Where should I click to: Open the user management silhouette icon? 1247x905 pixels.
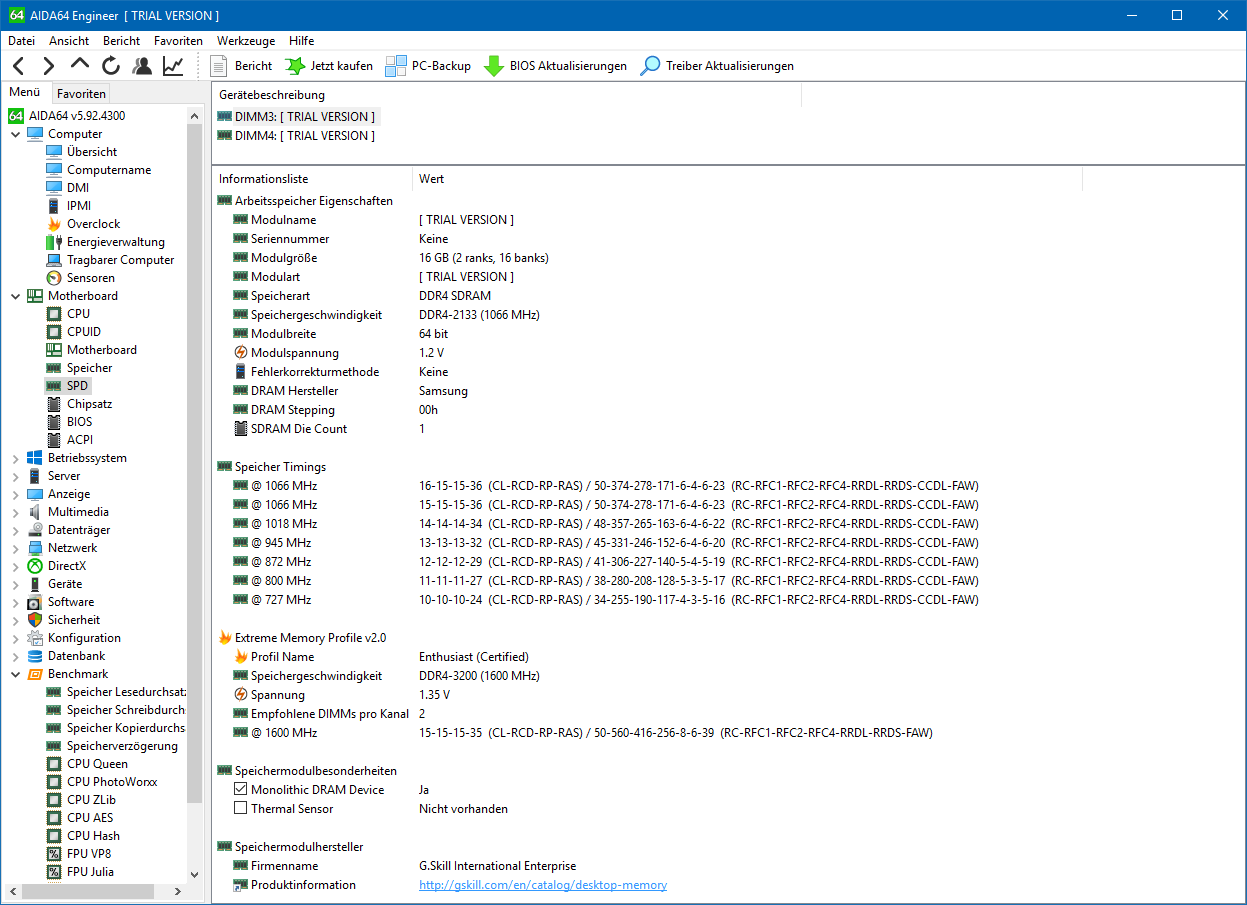142,66
